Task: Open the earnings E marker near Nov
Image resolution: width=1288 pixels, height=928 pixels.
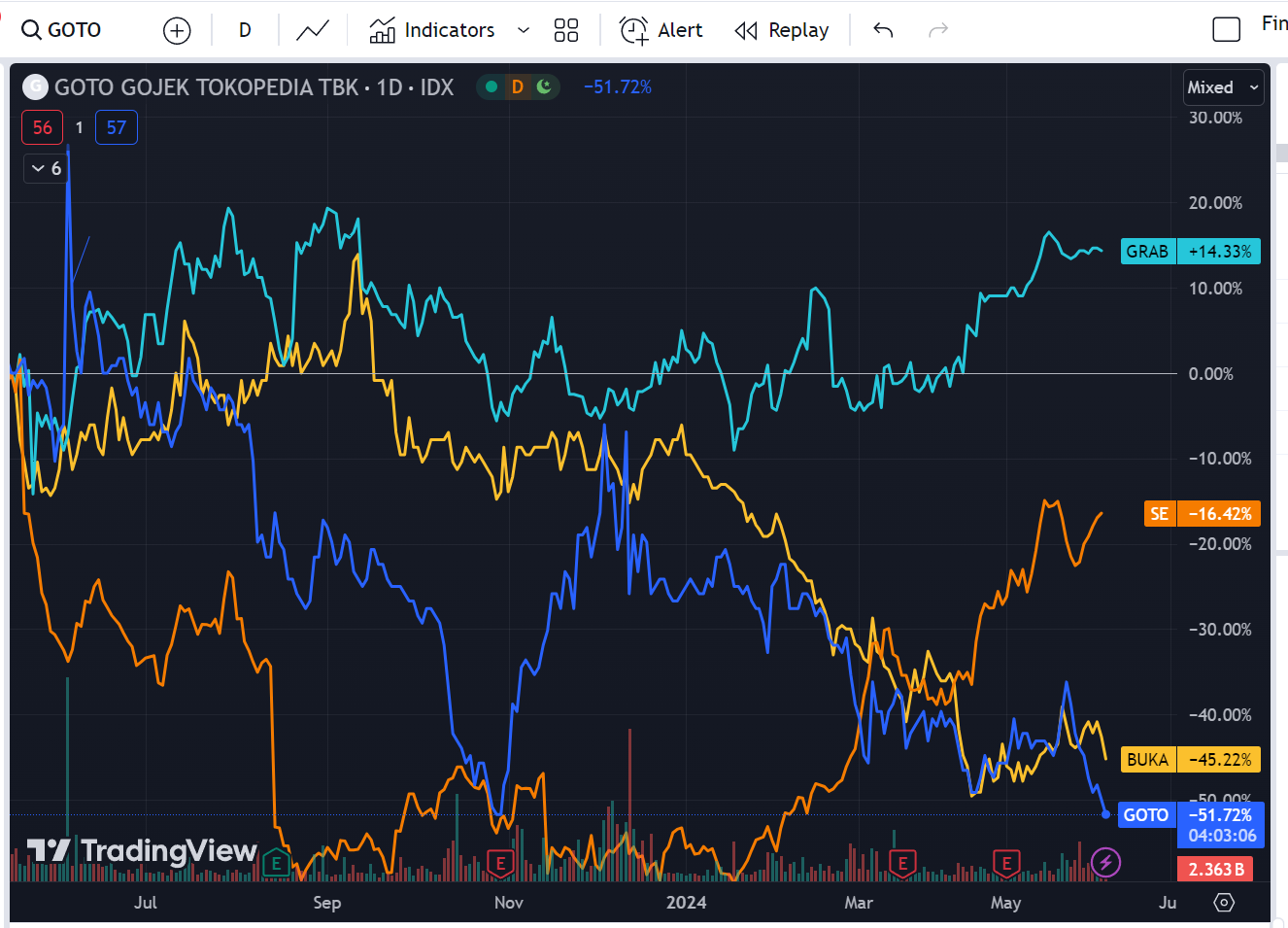Action: 500,863
